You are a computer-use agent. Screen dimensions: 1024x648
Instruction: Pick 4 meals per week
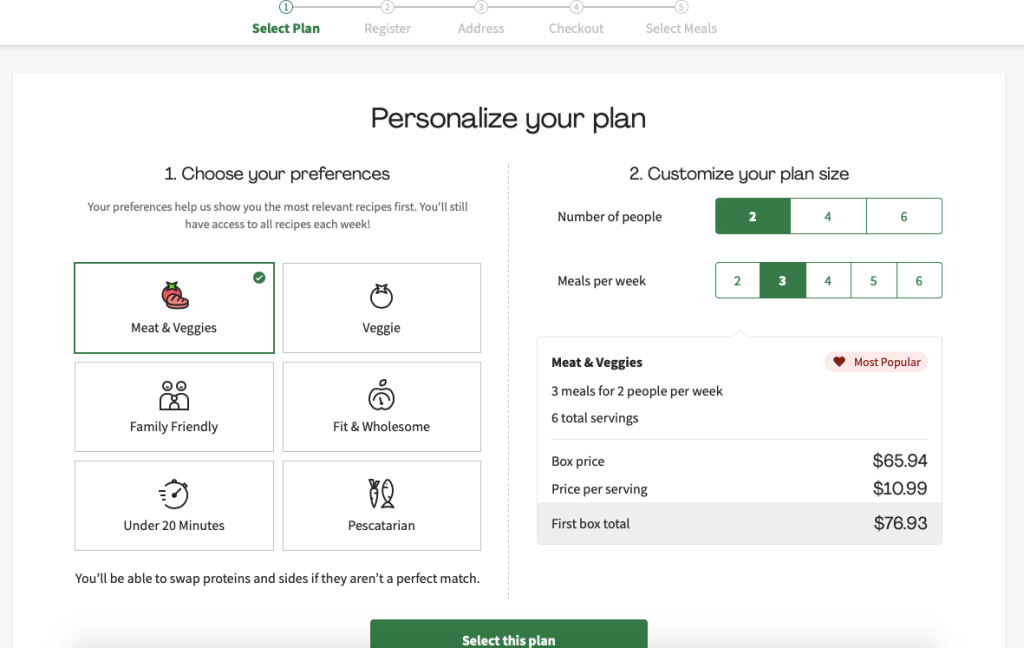click(828, 281)
